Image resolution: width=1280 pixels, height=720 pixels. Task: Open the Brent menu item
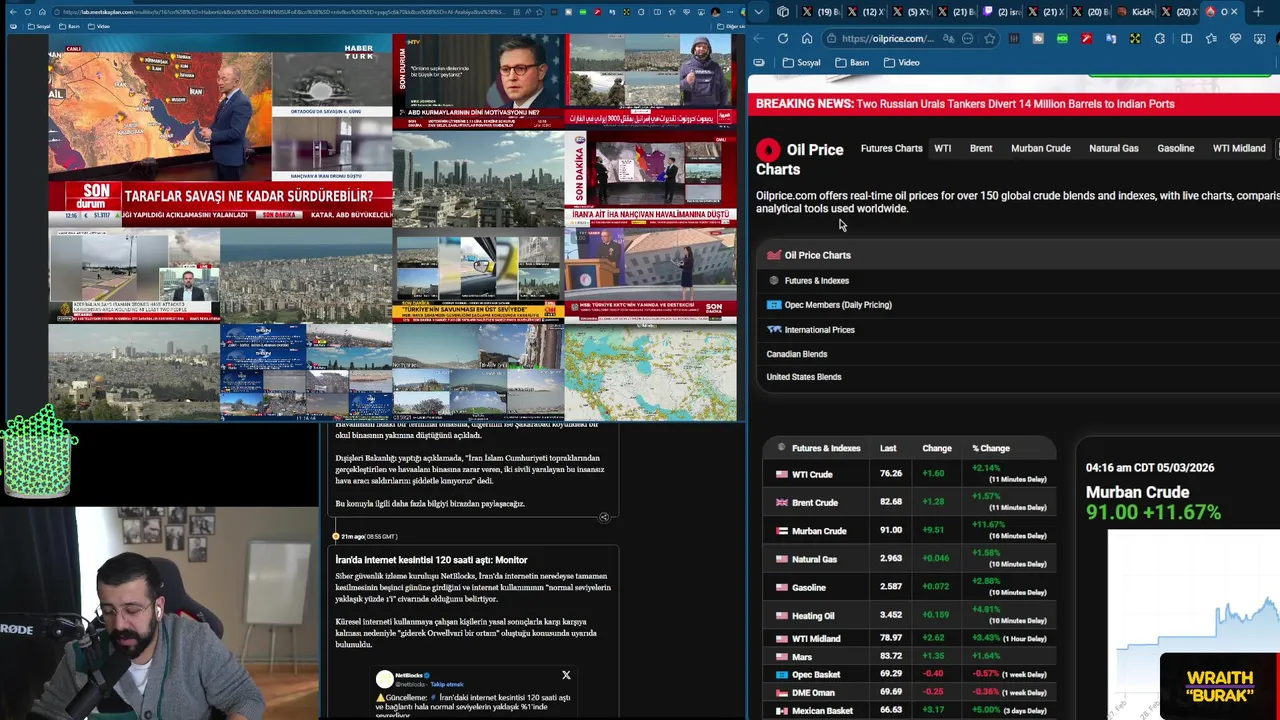[x=981, y=148]
